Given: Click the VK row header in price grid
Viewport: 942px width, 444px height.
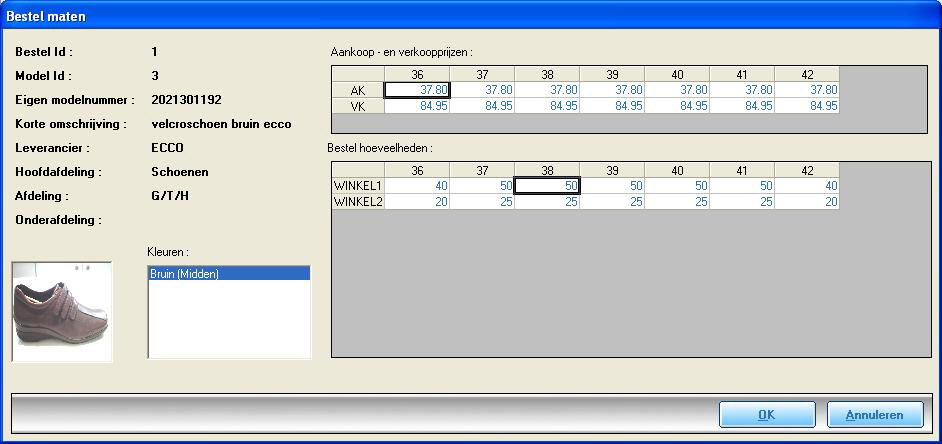Looking at the screenshot, I should [358, 106].
